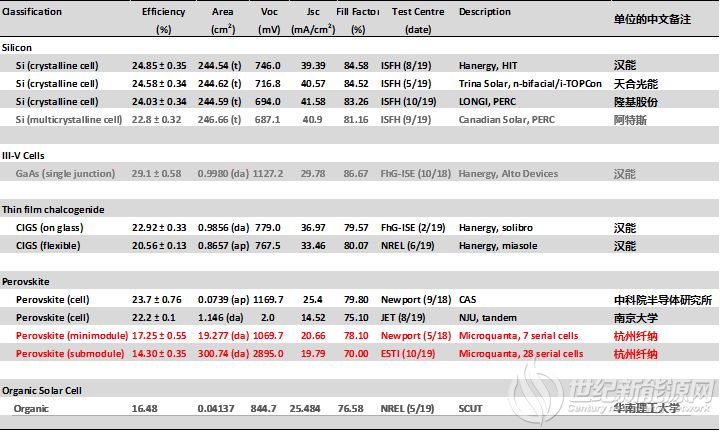Click the 'Voc' column header
This screenshot has width=720, height=432.
(x=269, y=12)
